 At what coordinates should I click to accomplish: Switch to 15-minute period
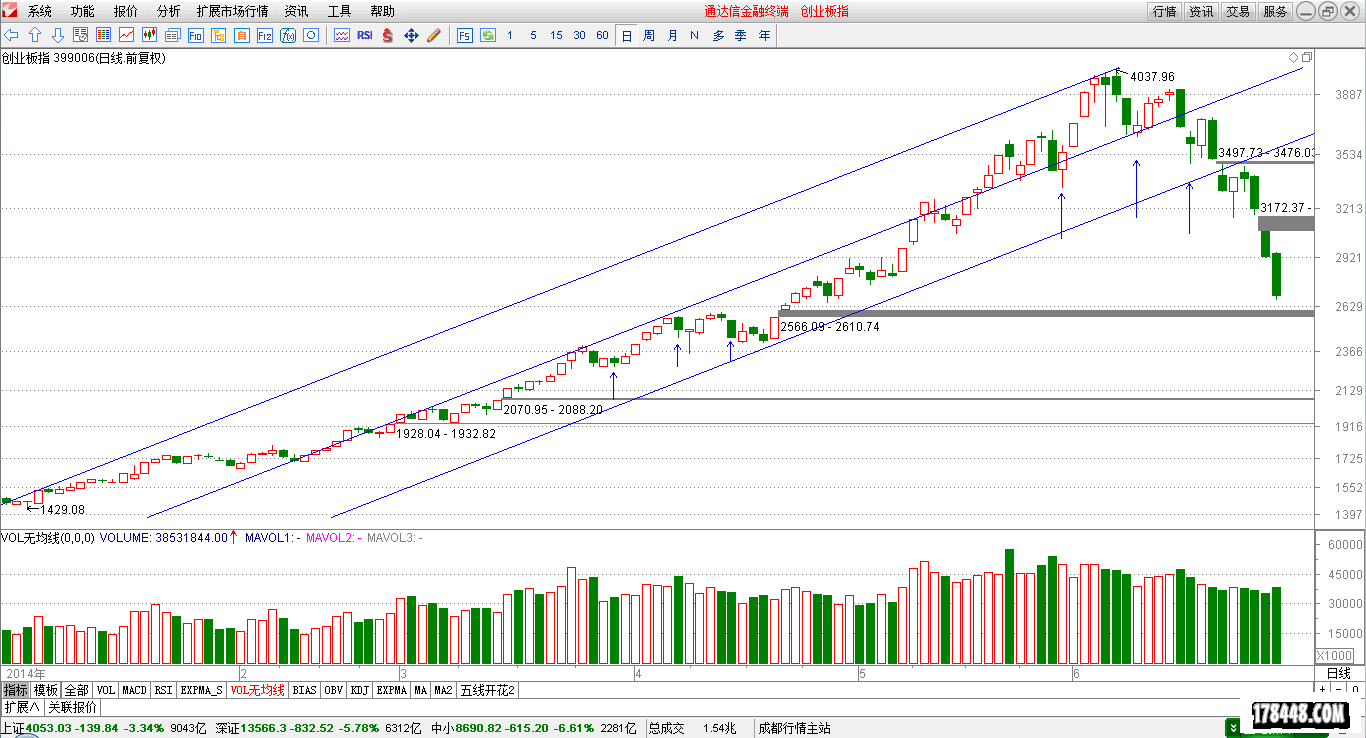click(556, 35)
